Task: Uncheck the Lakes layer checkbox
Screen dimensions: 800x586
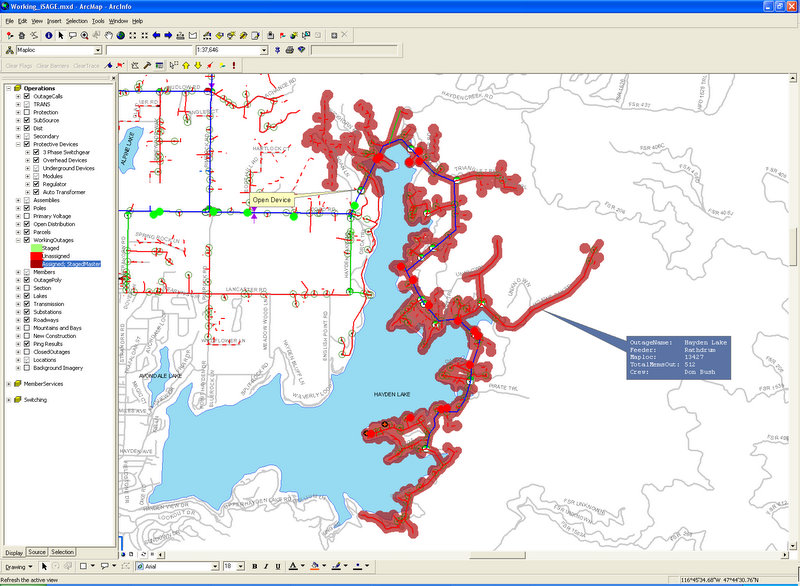Action: [x=27, y=296]
